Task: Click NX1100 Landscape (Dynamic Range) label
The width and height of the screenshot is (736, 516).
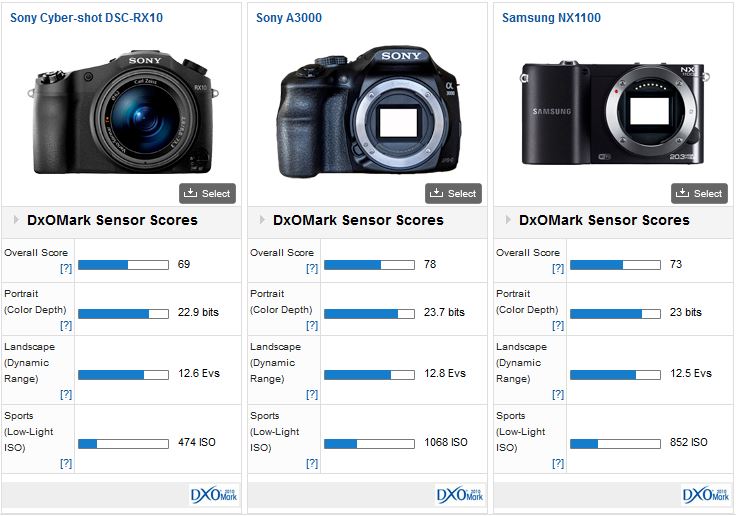Action: point(521,362)
